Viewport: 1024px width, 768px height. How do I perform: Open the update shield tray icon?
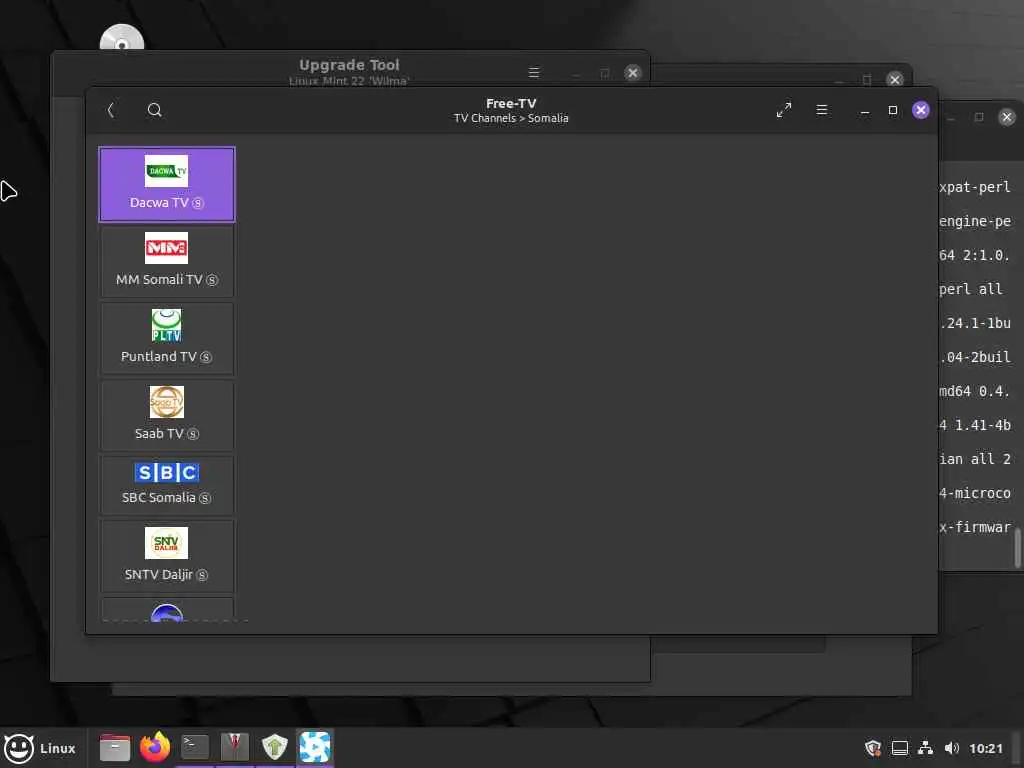872,748
